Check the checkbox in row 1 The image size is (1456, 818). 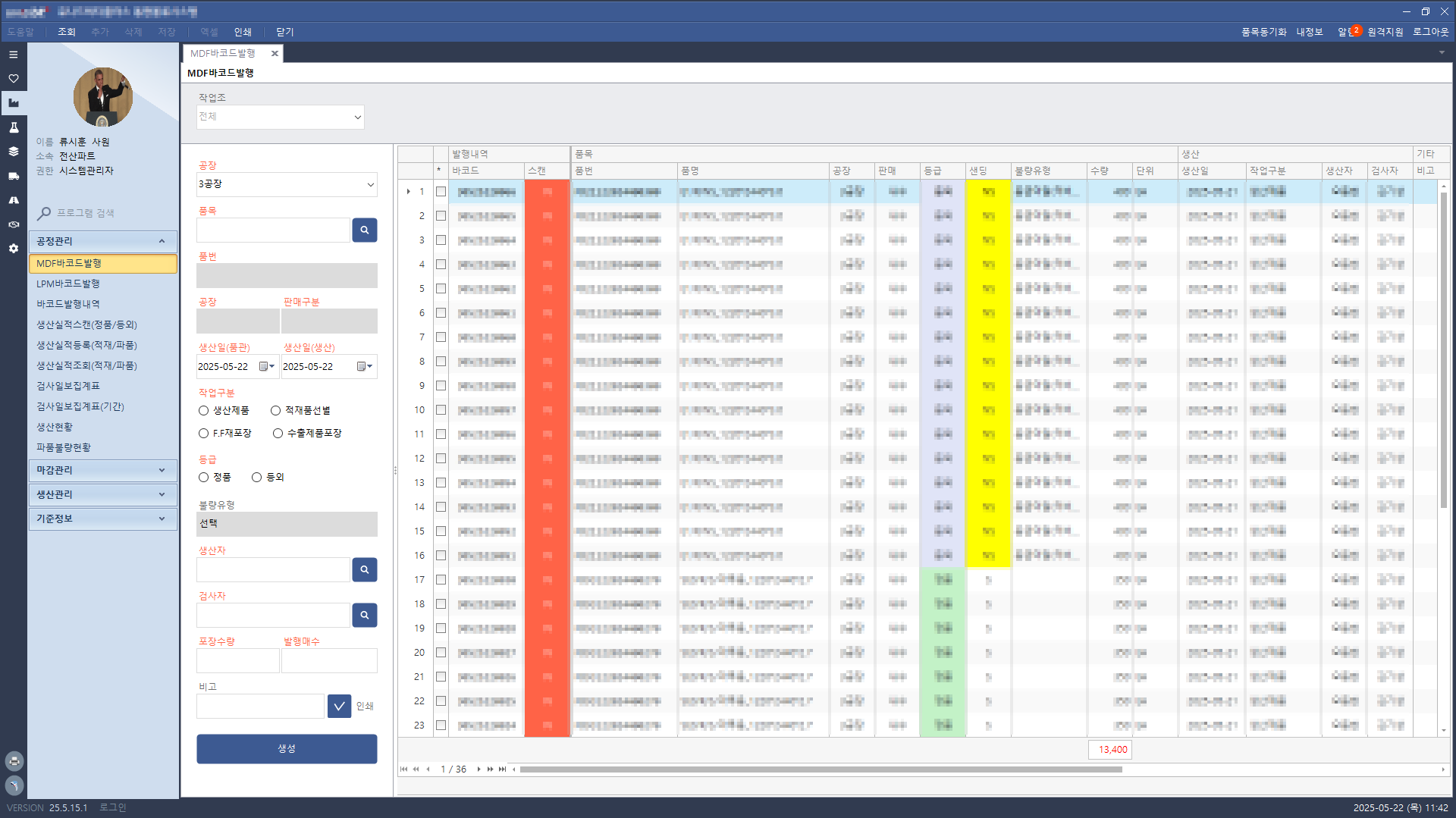coord(441,192)
